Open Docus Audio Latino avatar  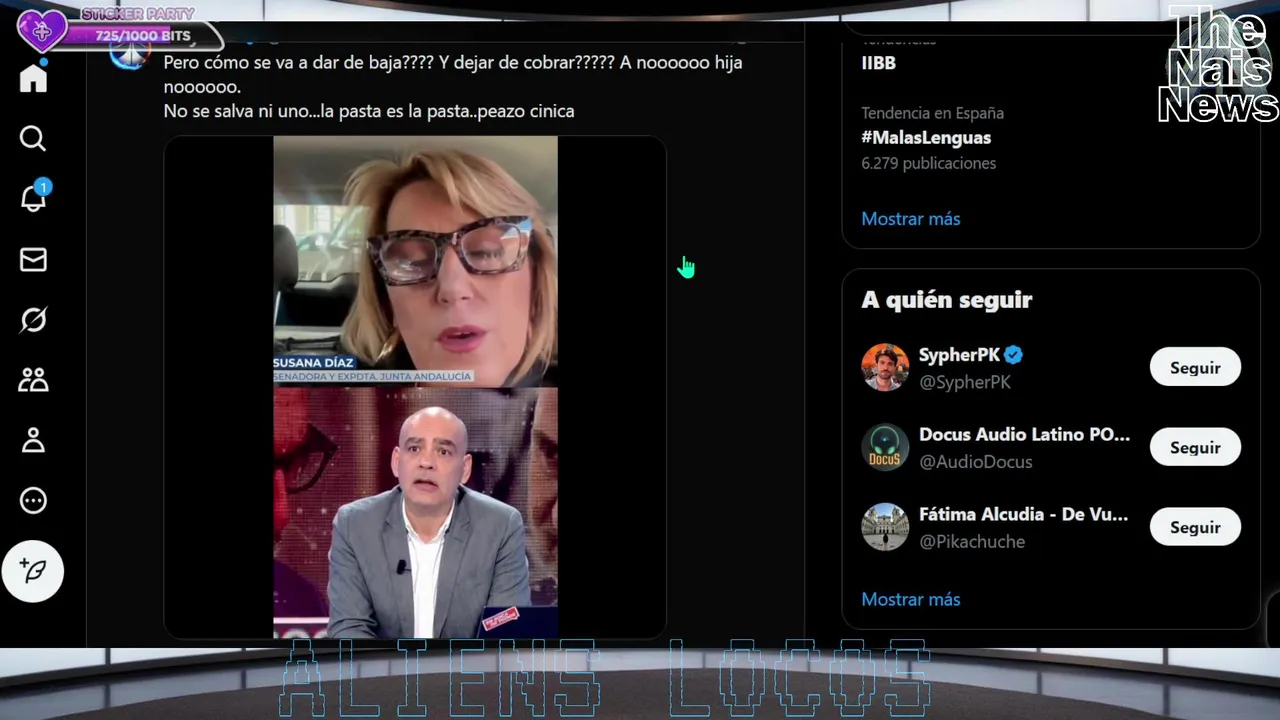pyautogui.click(x=885, y=447)
